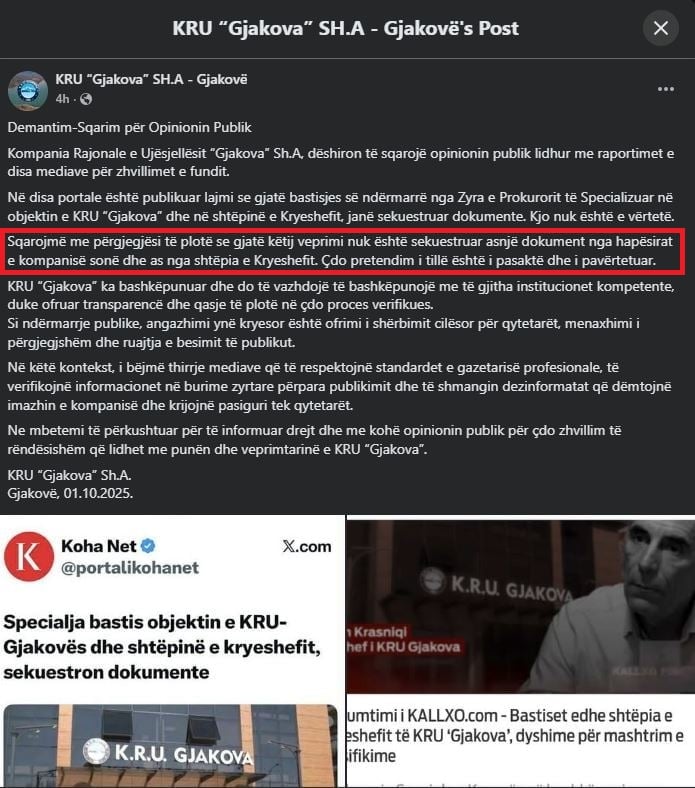This screenshot has height=788, width=695.
Task: Close the post dialog with X button
Action: point(660,28)
